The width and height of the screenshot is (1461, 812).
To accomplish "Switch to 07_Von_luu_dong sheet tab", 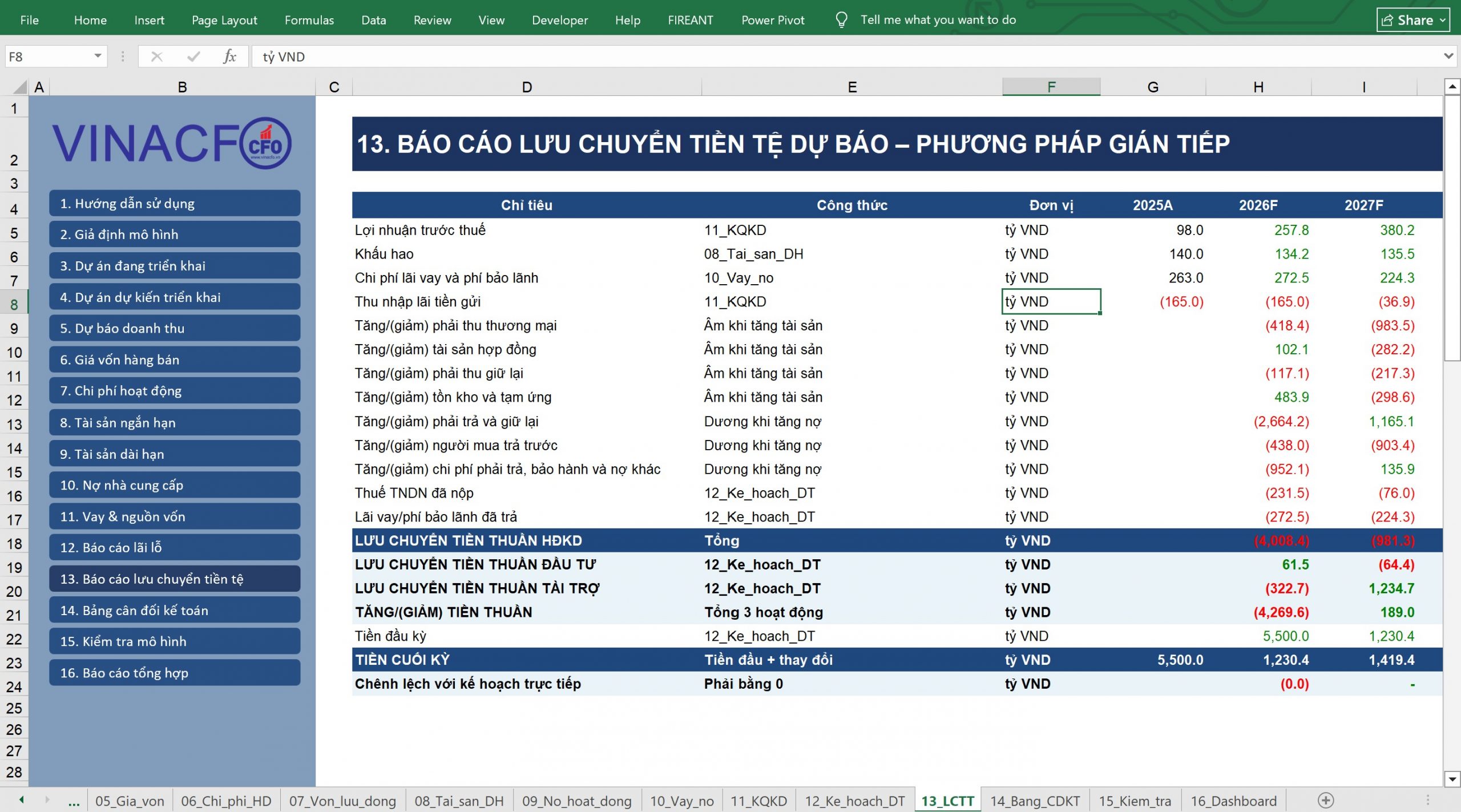I will click(x=342, y=801).
